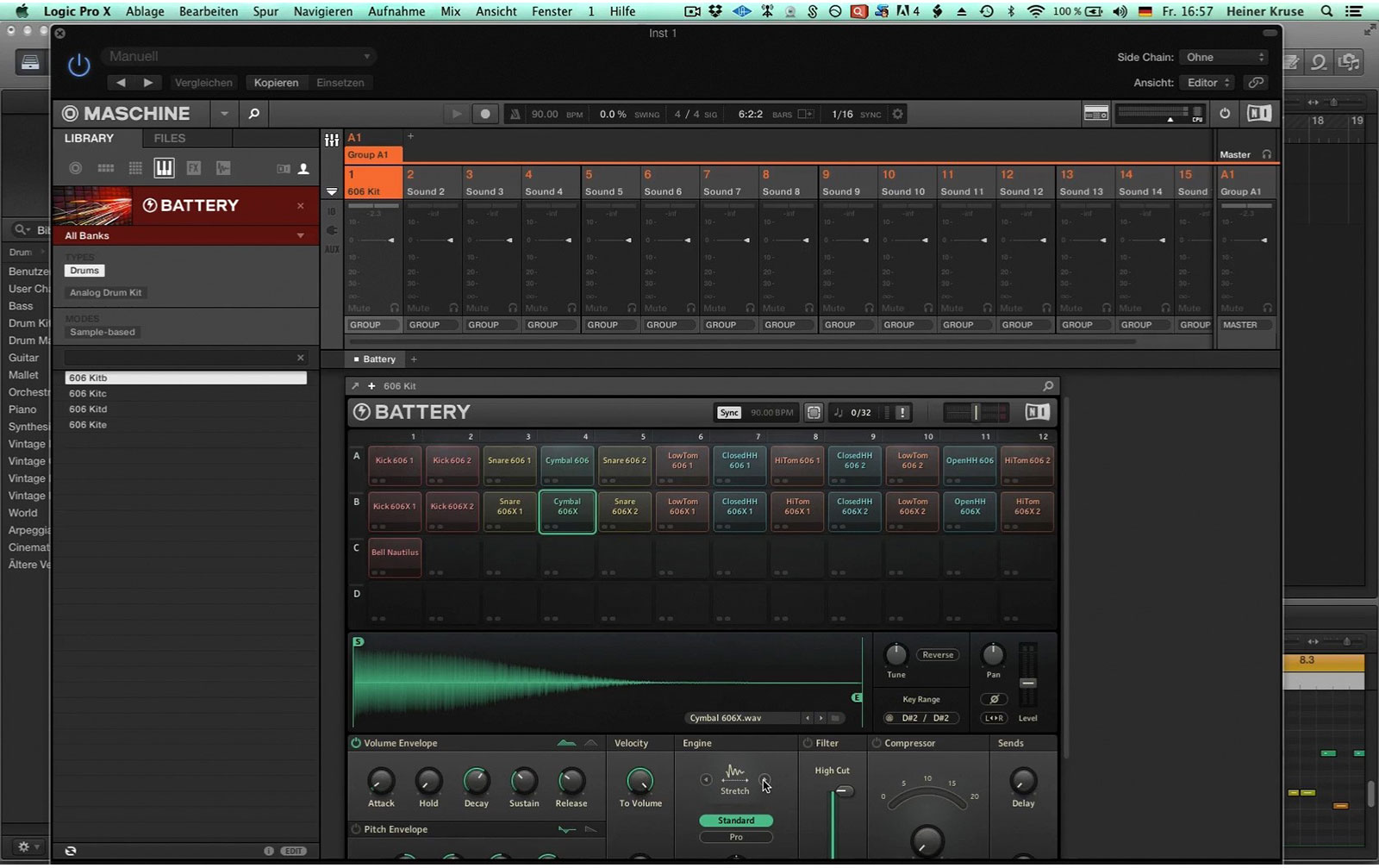Viewport: 1379px width, 868px height.
Task: Select the Groups icon in Library
Action: point(106,168)
